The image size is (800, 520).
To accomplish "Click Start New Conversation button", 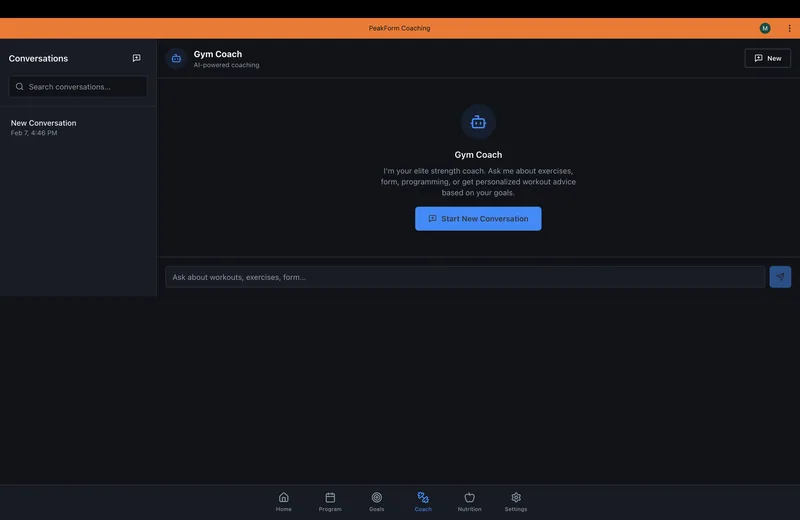I will 478,218.
